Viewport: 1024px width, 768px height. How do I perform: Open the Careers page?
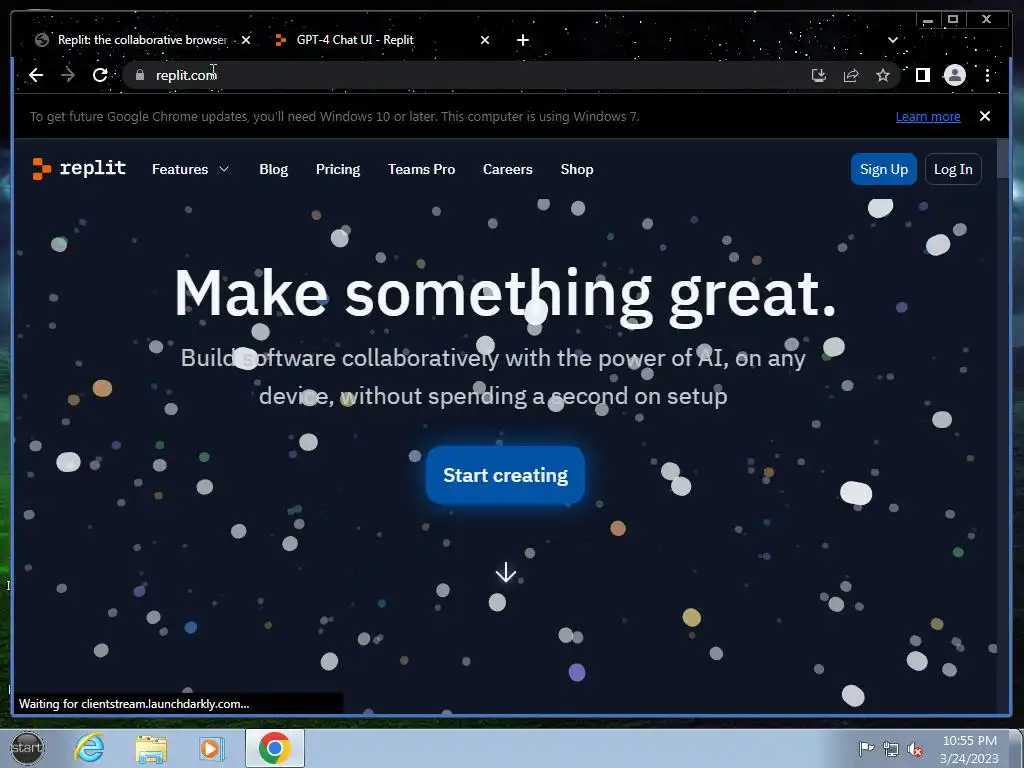(507, 169)
